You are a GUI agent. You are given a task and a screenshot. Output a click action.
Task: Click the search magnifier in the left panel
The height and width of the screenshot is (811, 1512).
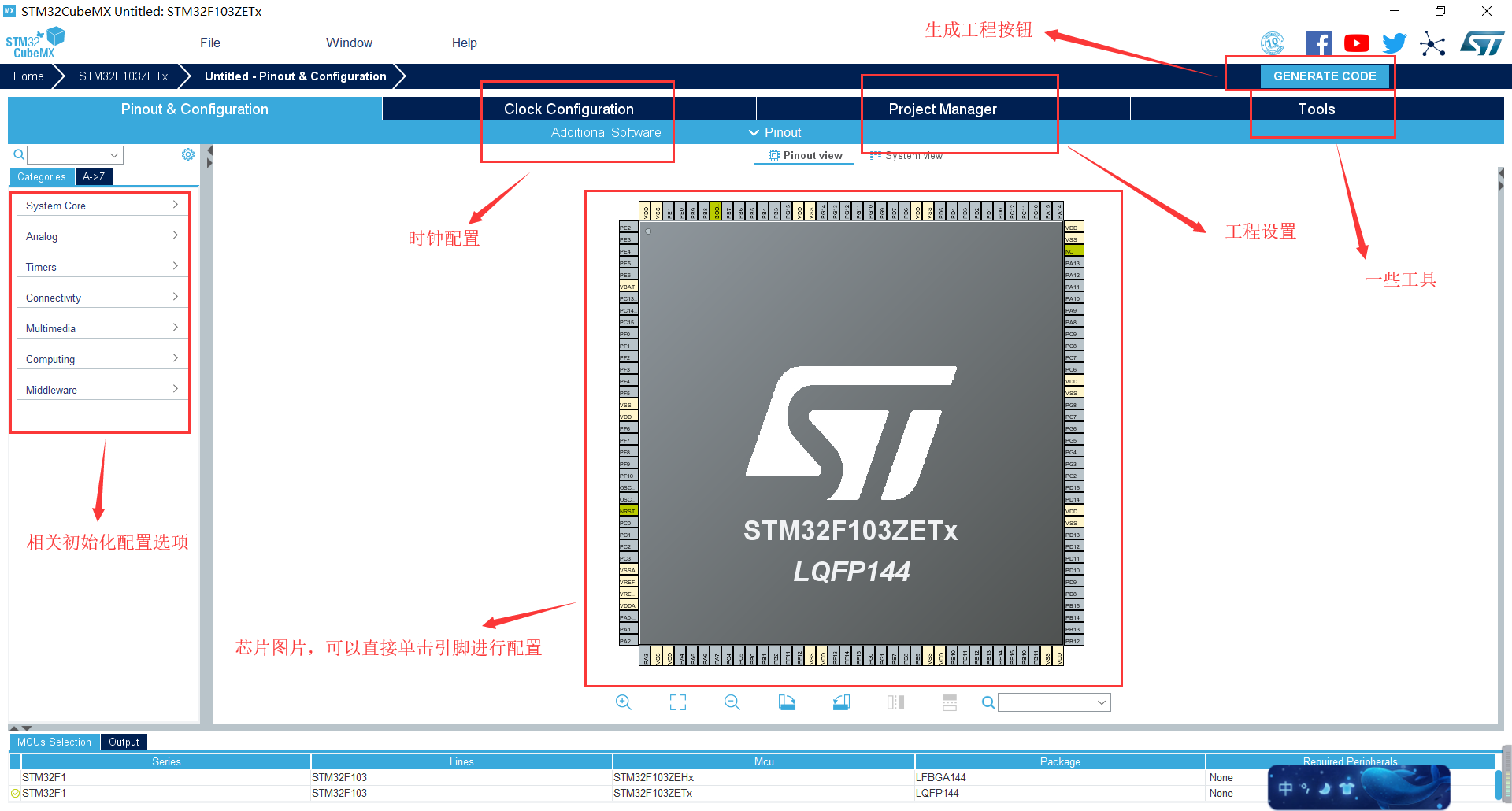pyautogui.click(x=19, y=154)
